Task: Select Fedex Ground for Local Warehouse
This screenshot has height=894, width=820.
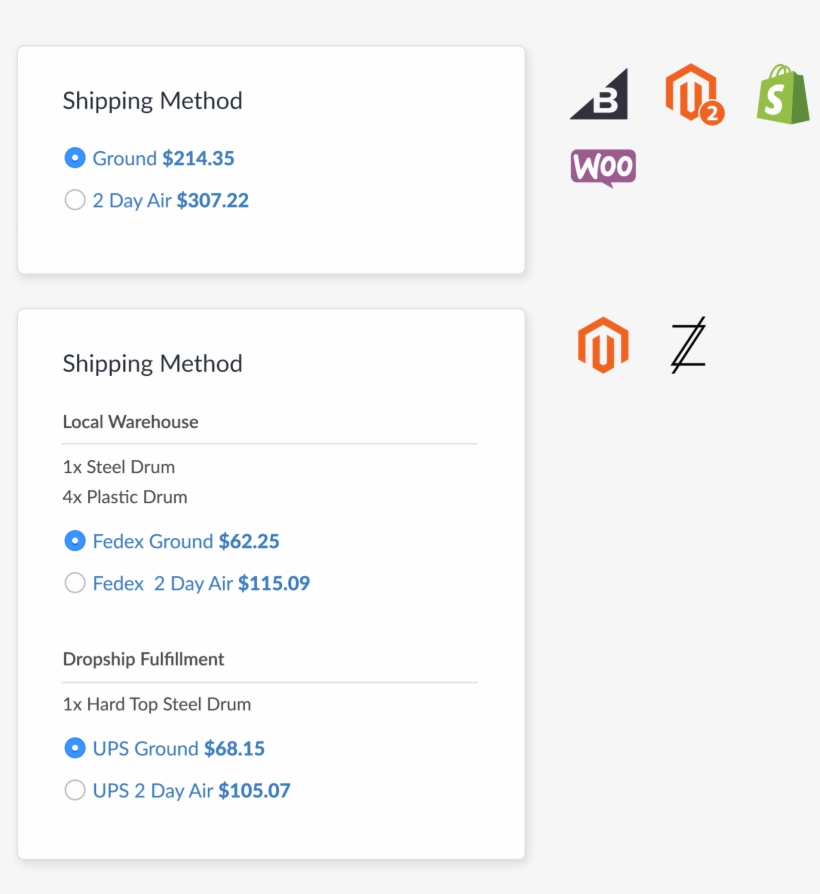Action: 75,541
